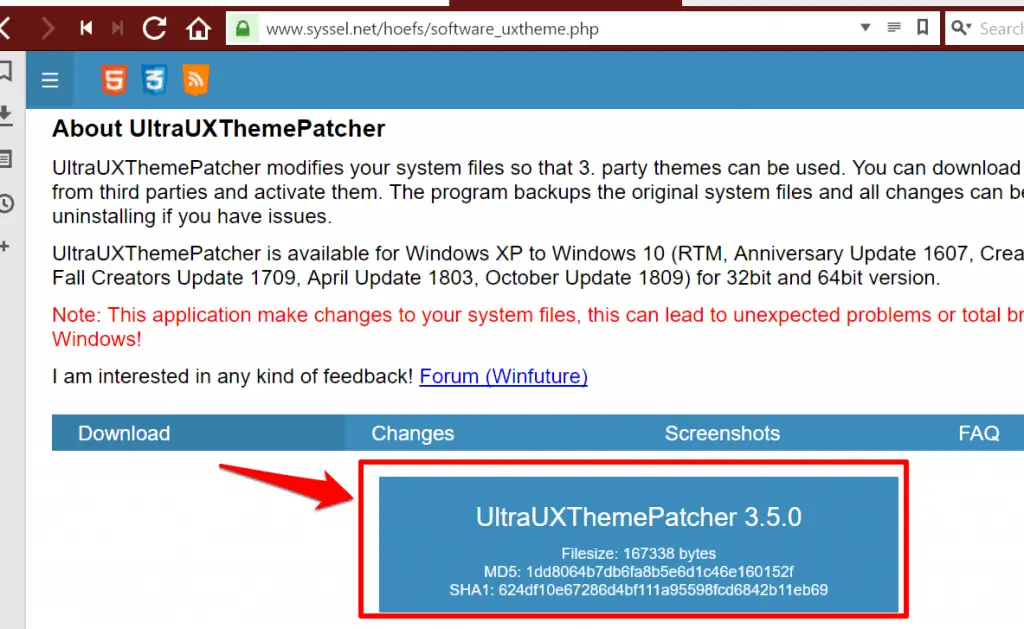Open the orange RSS feed icon
1024x629 pixels.
click(x=195, y=80)
